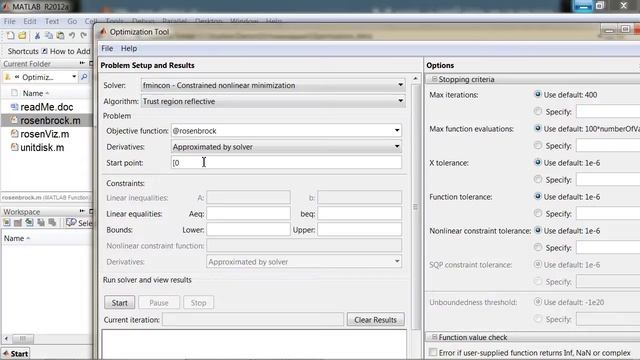Click the MATLAB Start button at bottom left

[x=15, y=353]
